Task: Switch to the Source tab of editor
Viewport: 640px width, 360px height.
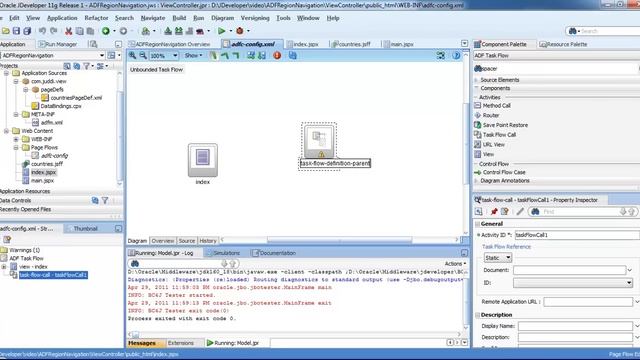Action: [187, 241]
